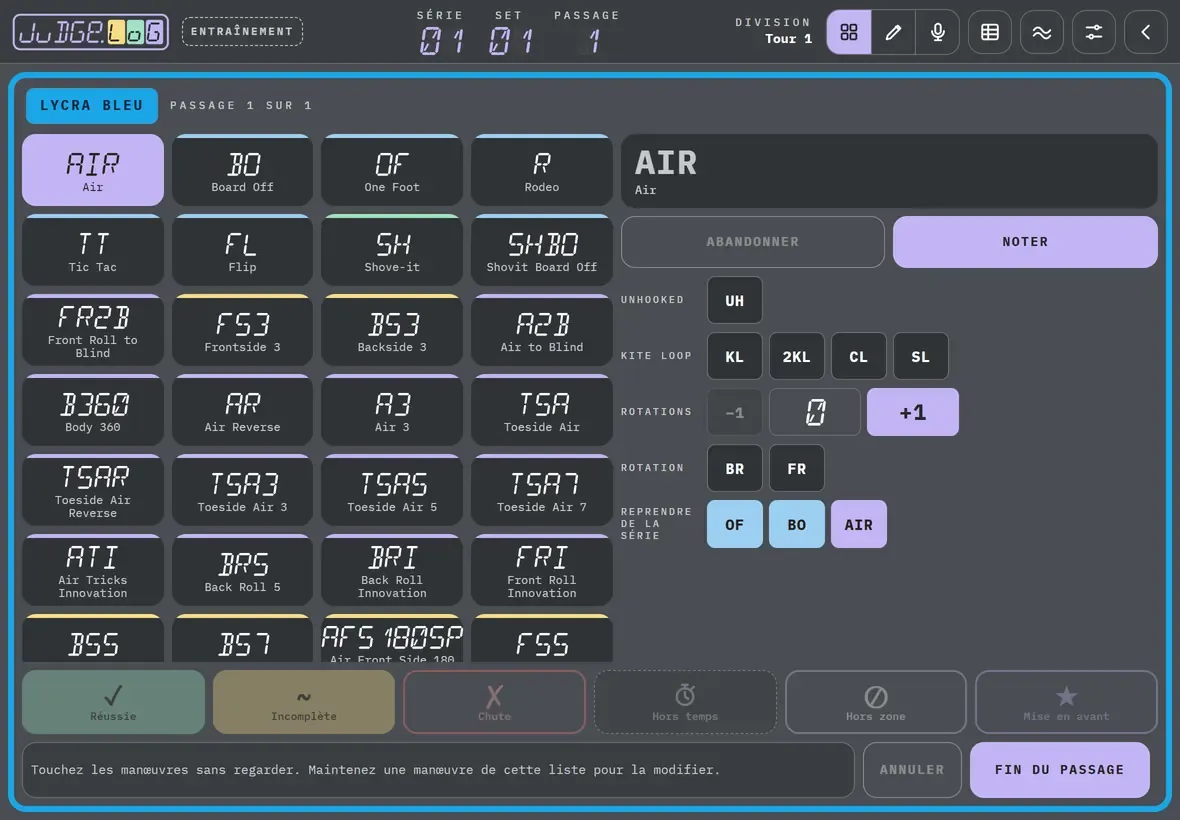Open the sliders settings icon
Image resolution: width=1180 pixels, height=820 pixels.
(1093, 32)
